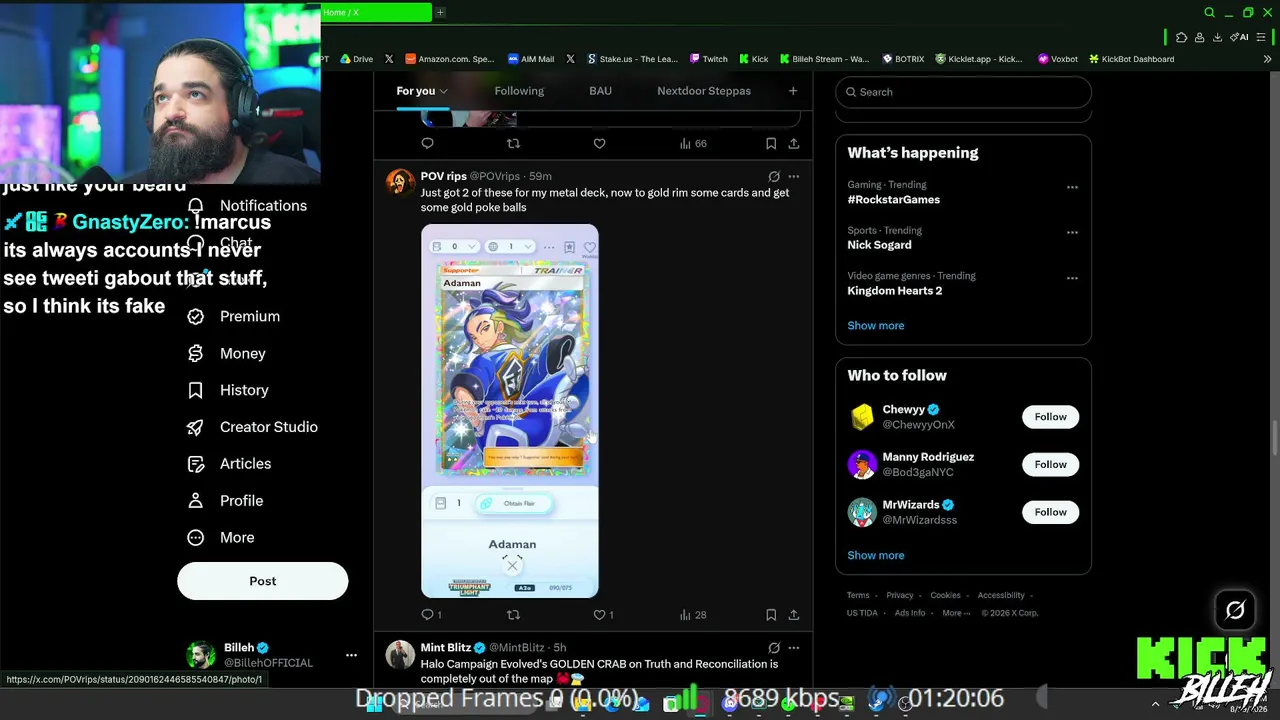Image resolution: width=1280 pixels, height=720 pixels.
Task: Add a new timeline tab with plus
Action: (x=793, y=91)
